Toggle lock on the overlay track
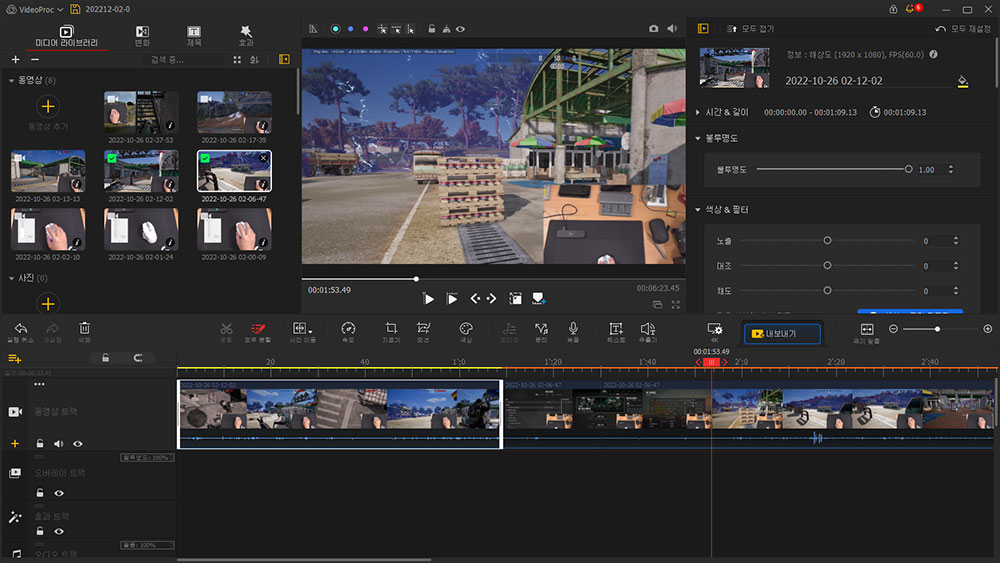Image resolution: width=1000 pixels, height=563 pixels. click(40, 493)
